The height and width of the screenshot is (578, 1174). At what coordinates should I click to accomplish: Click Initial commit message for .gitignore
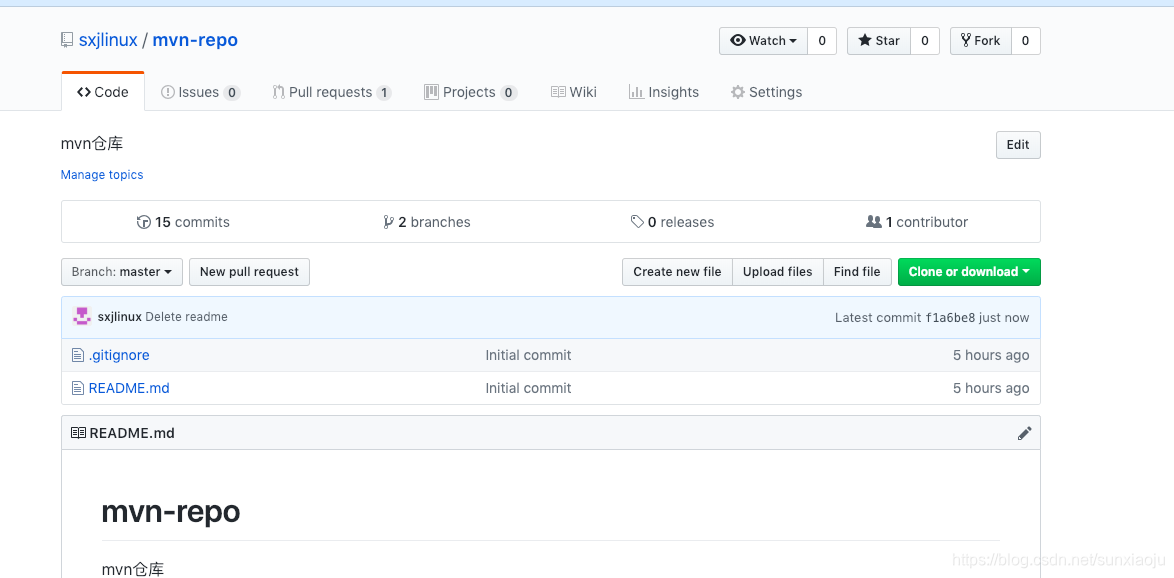tap(528, 355)
